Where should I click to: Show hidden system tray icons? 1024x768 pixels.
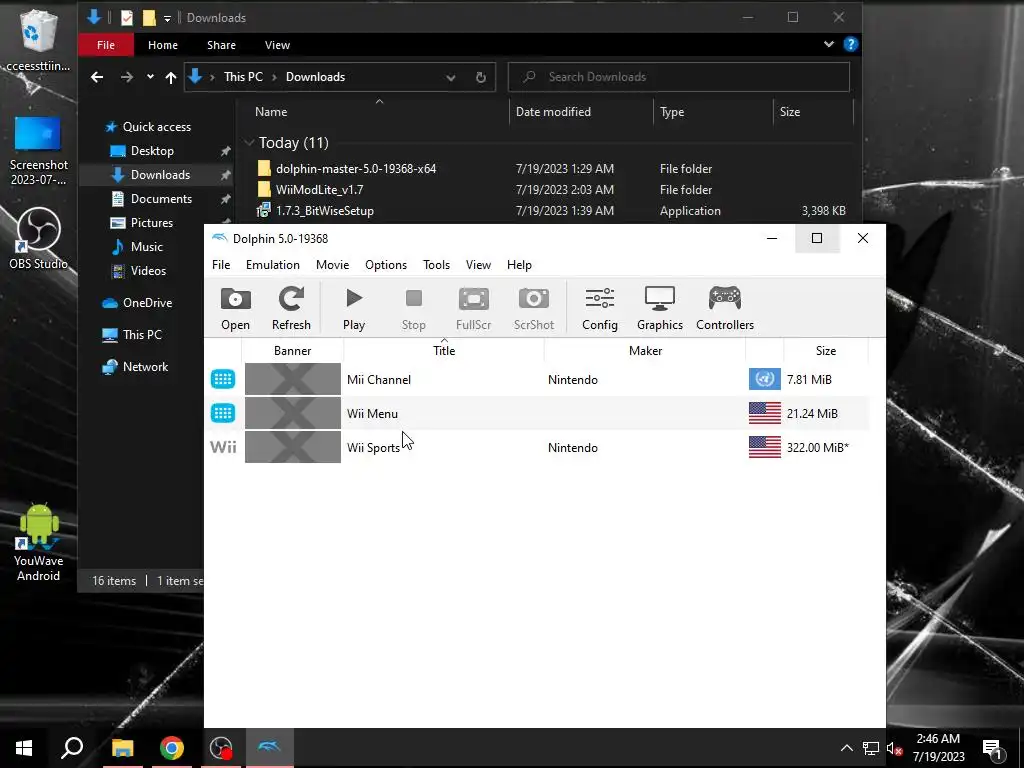[x=846, y=748]
